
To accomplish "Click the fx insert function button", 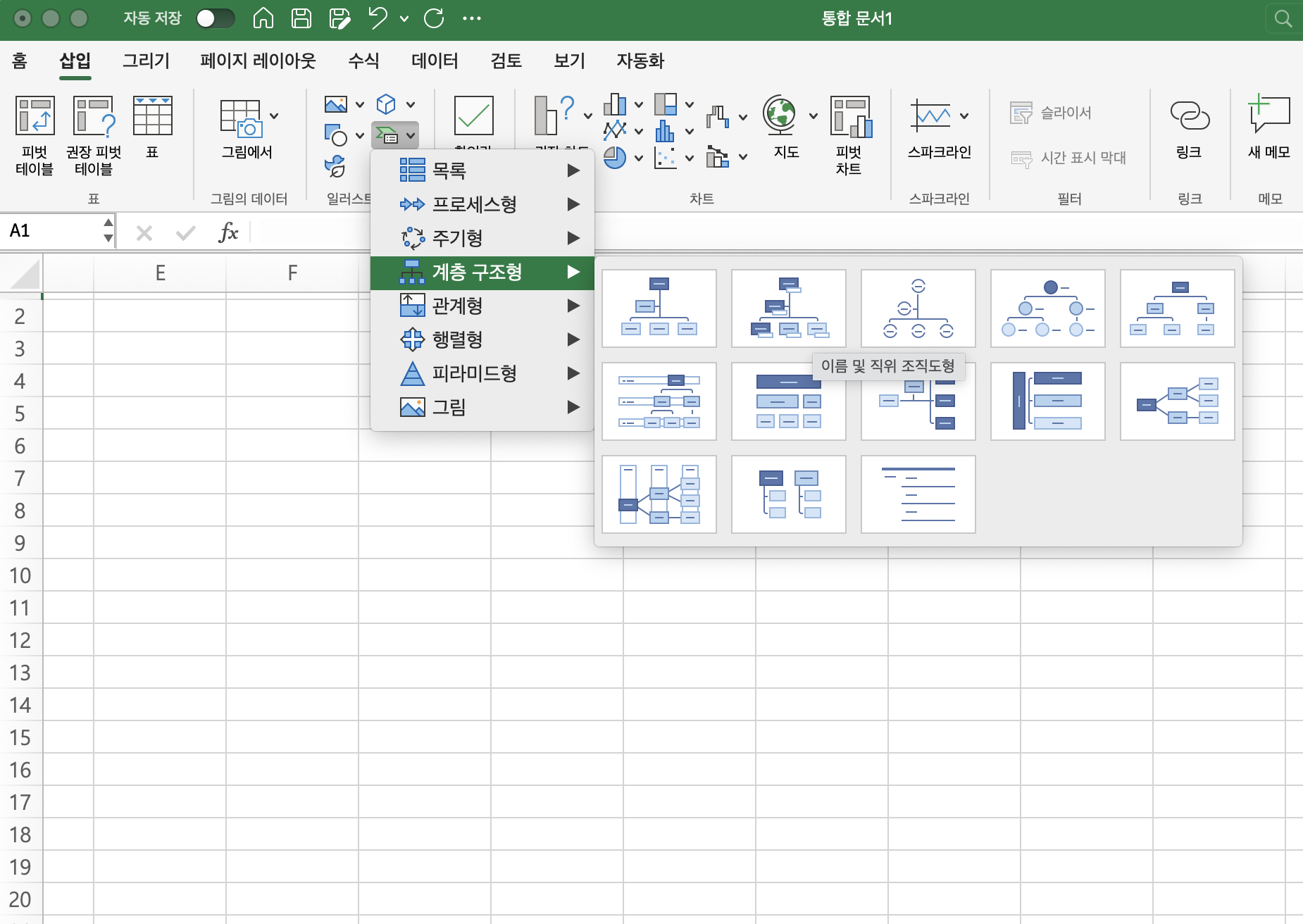I will tap(228, 232).
